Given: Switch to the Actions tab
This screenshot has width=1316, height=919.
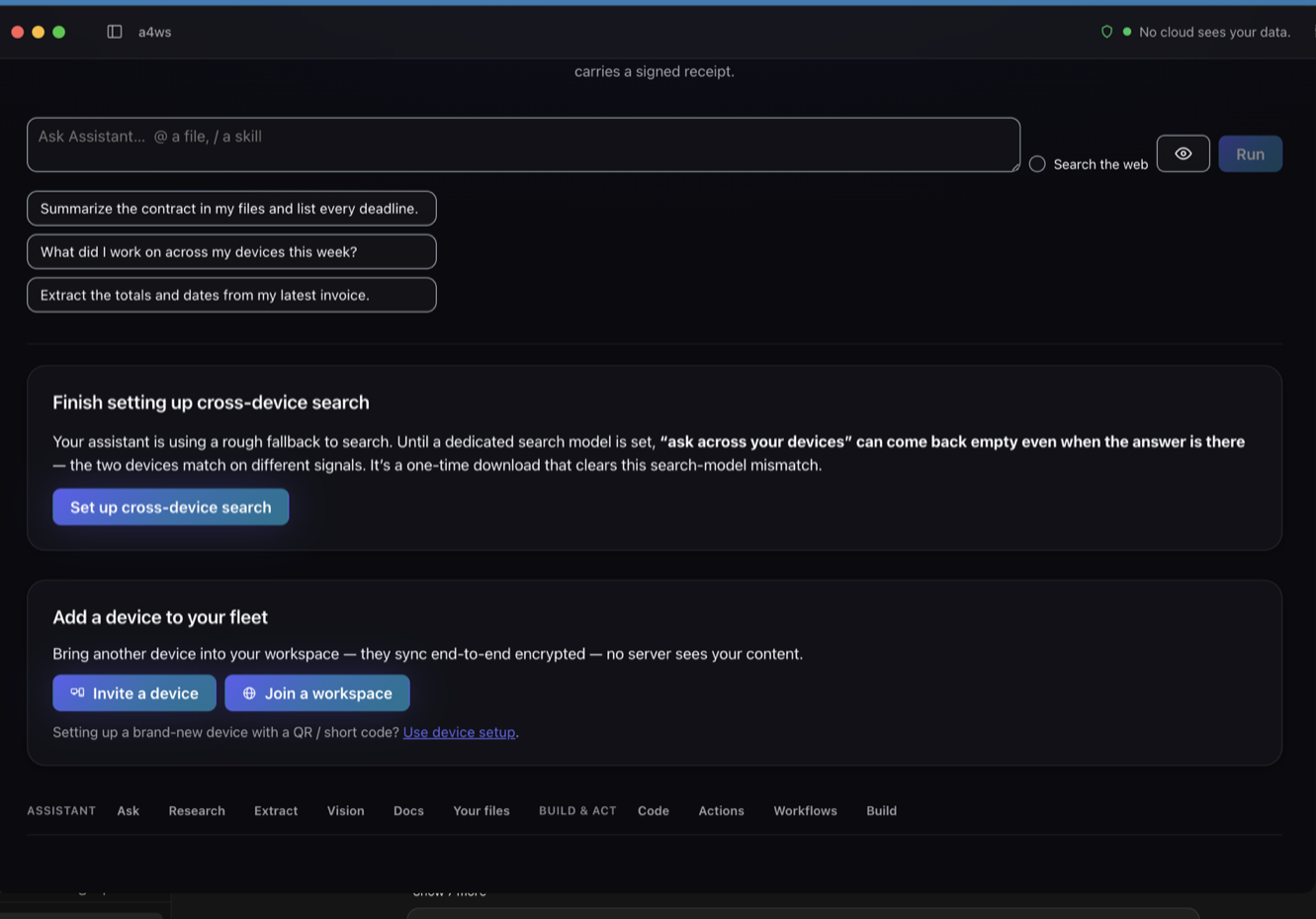Looking at the screenshot, I should point(721,810).
